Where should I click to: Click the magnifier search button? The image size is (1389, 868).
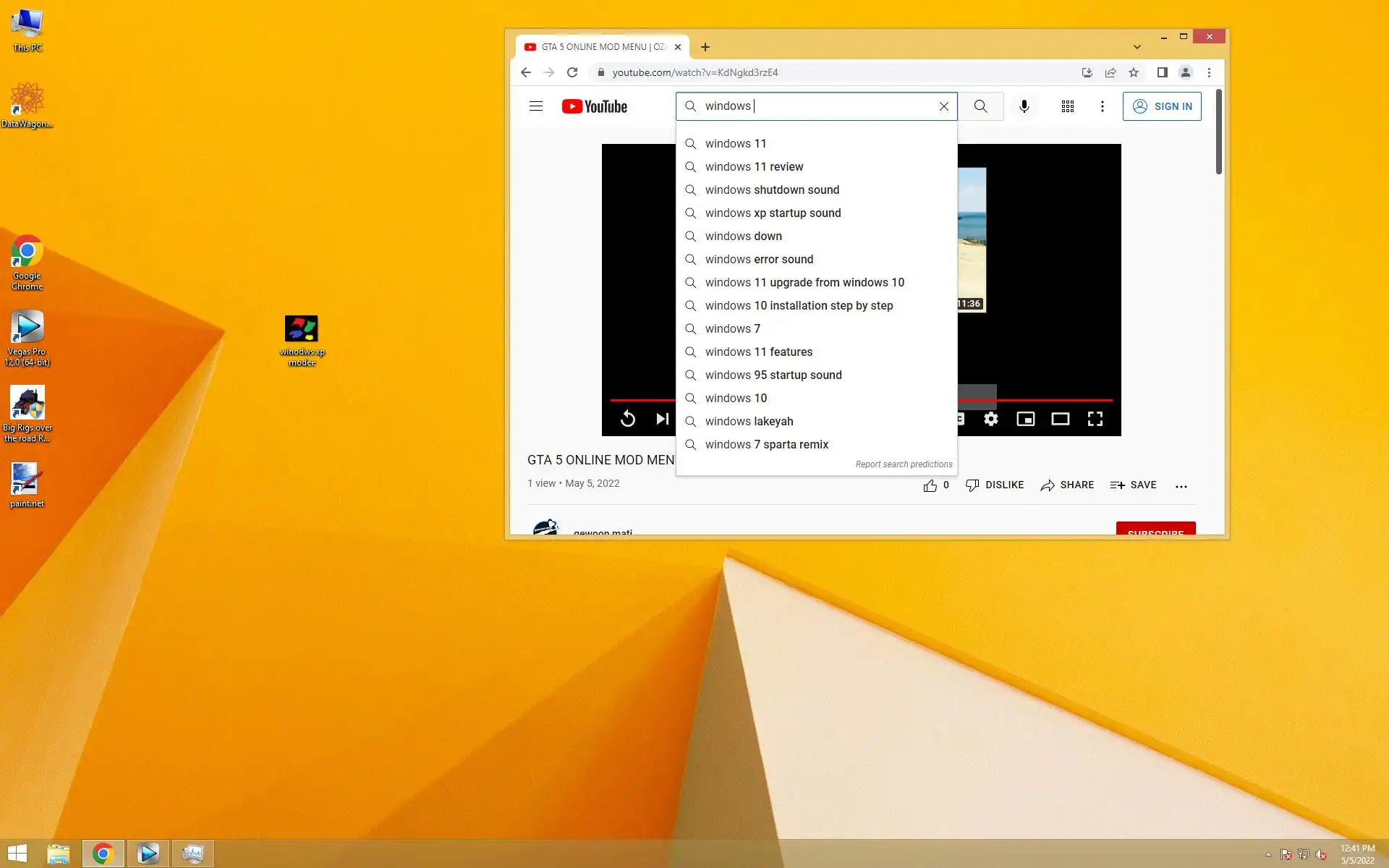(980, 106)
